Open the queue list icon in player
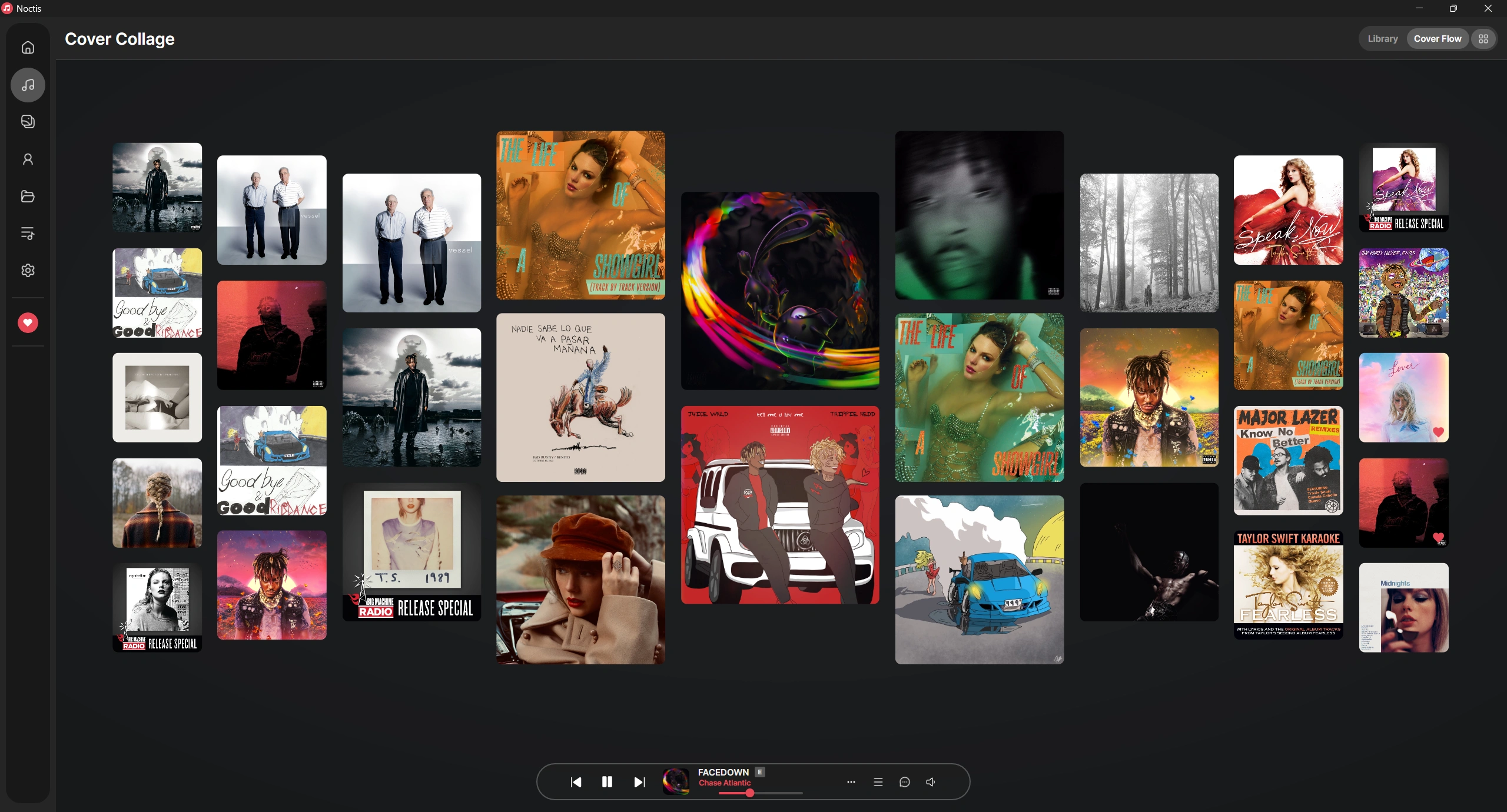Image resolution: width=1507 pixels, height=812 pixels. click(878, 782)
